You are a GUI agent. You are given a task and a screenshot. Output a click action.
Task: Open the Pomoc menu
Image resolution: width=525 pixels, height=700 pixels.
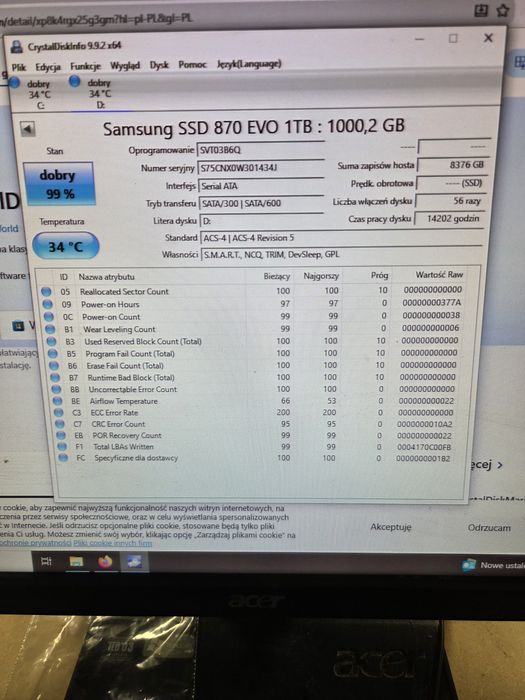tap(192, 65)
